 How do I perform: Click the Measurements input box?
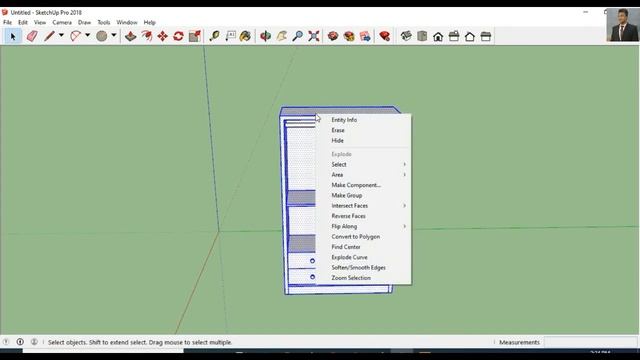click(590, 342)
